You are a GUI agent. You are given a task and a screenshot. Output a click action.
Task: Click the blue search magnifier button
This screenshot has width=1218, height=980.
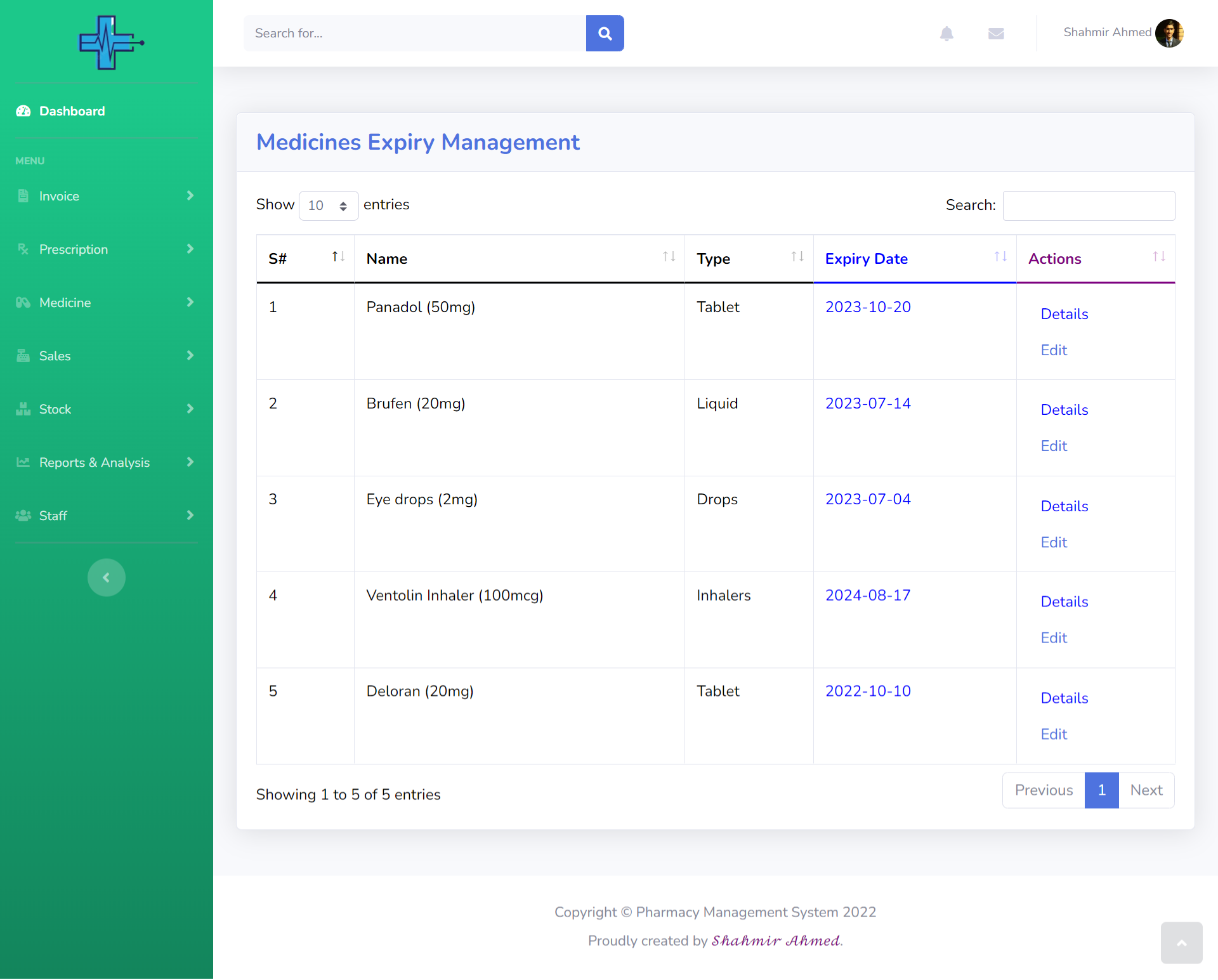coord(605,33)
